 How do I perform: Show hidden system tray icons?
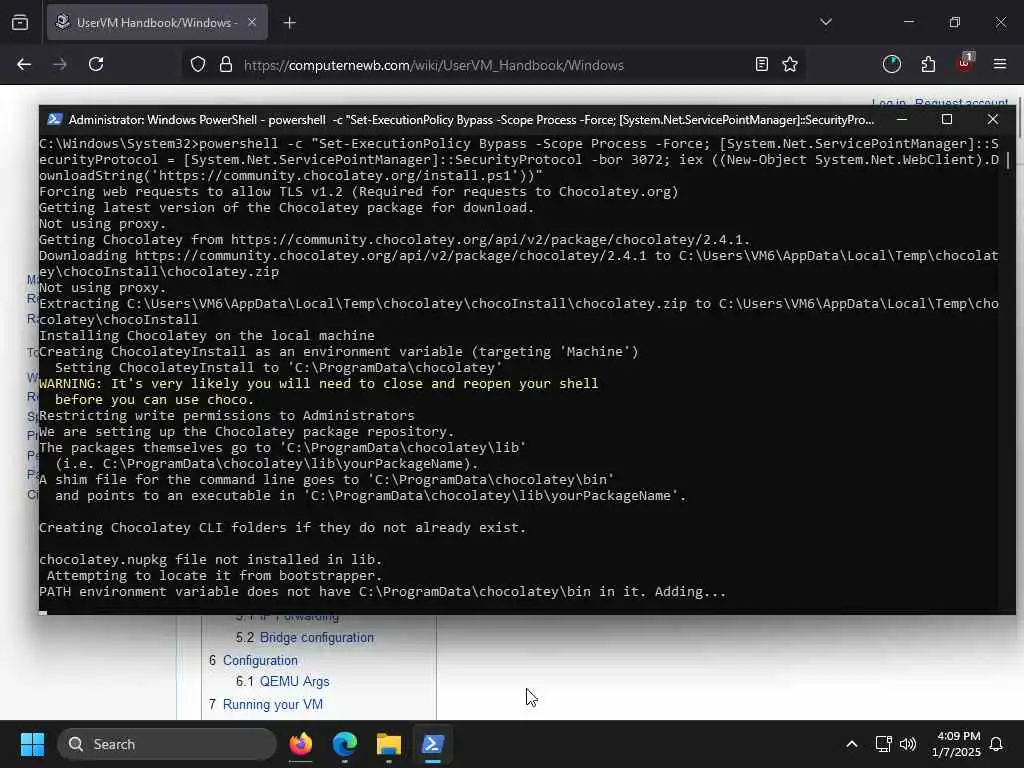pos(852,744)
